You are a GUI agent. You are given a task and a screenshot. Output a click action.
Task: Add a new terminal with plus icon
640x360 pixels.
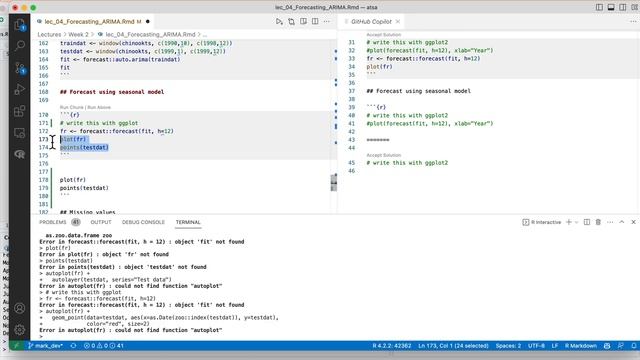point(569,222)
